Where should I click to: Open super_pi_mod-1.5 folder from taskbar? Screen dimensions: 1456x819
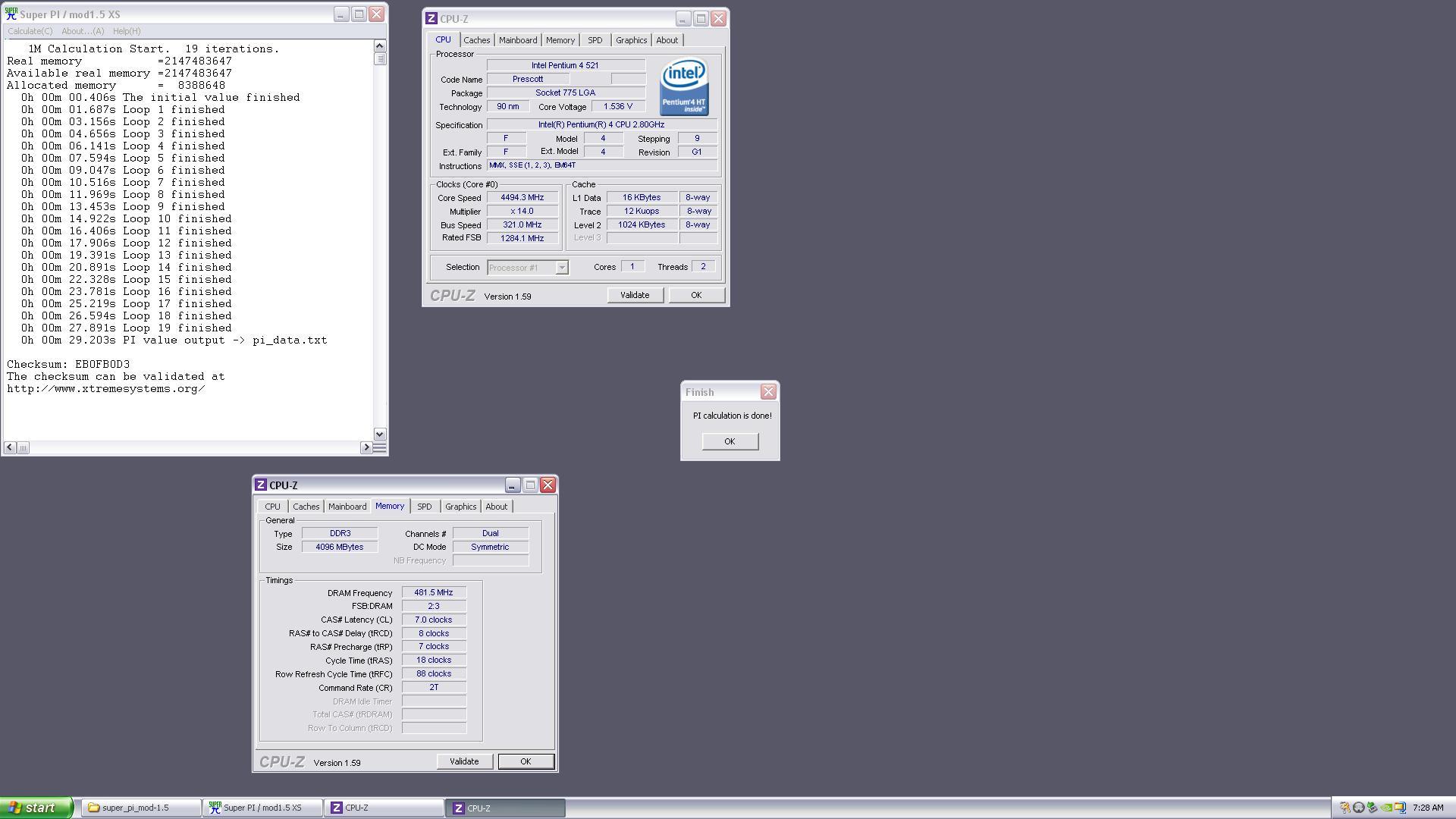(142, 808)
